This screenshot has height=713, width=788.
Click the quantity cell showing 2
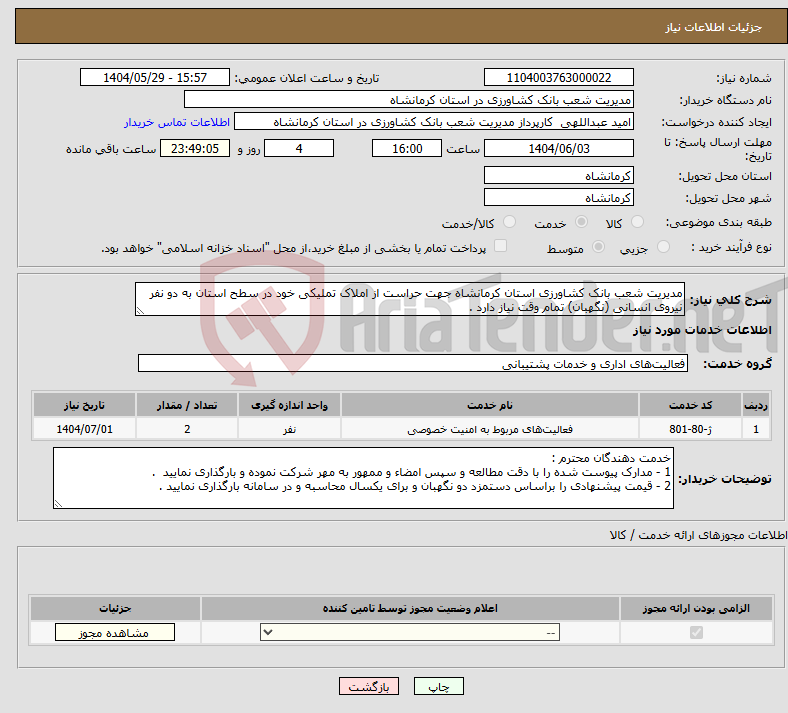click(x=186, y=429)
